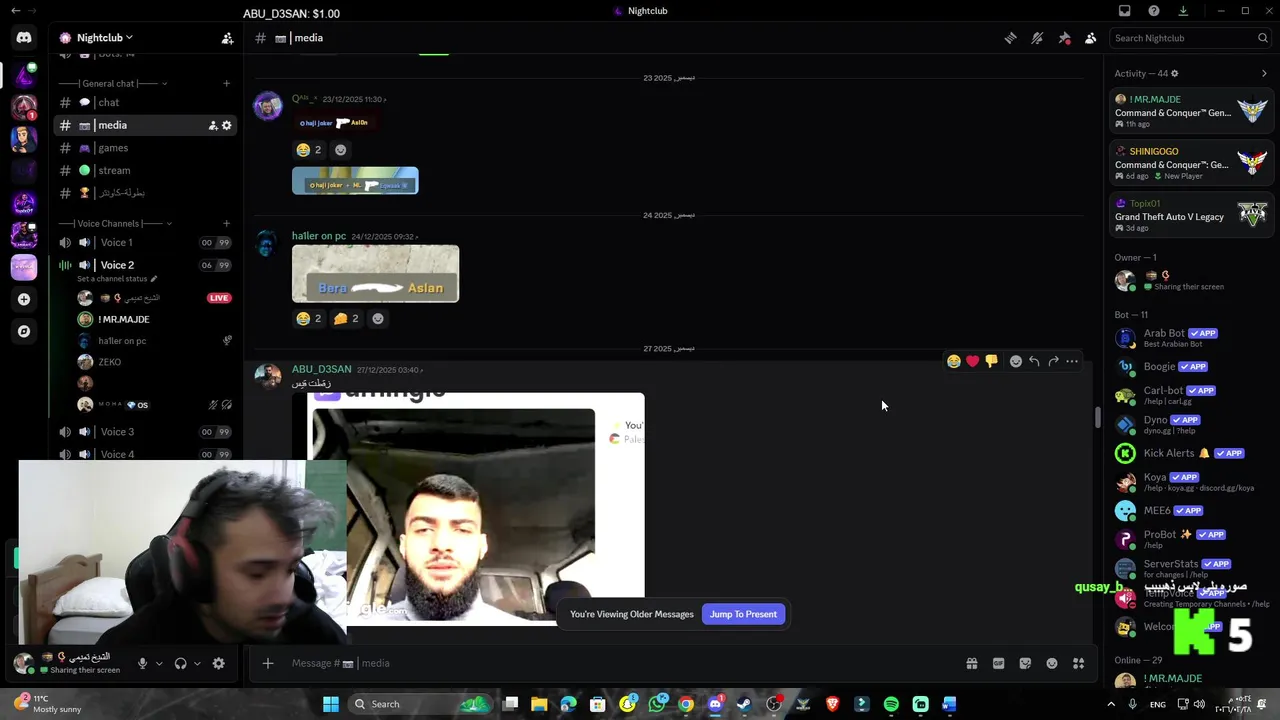
Task: Click plus attachment button in message bar
Action: coord(267,663)
